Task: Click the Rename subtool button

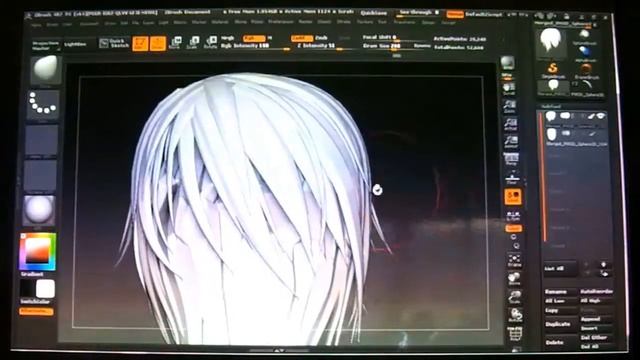Action: (x=560, y=292)
